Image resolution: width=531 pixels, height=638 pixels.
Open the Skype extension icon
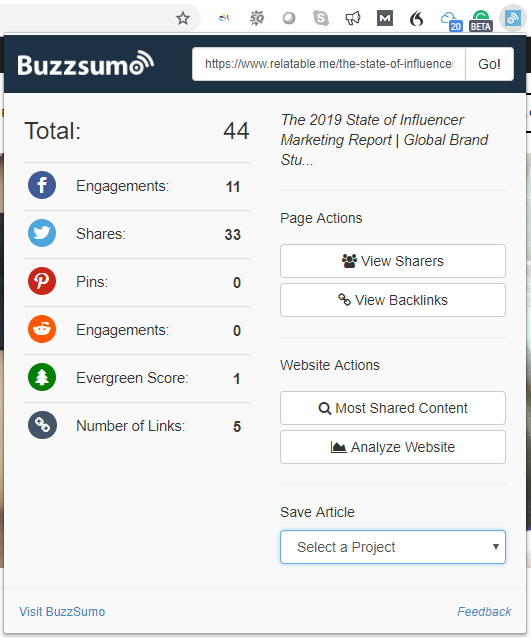pyautogui.click(x=321, y=18)
